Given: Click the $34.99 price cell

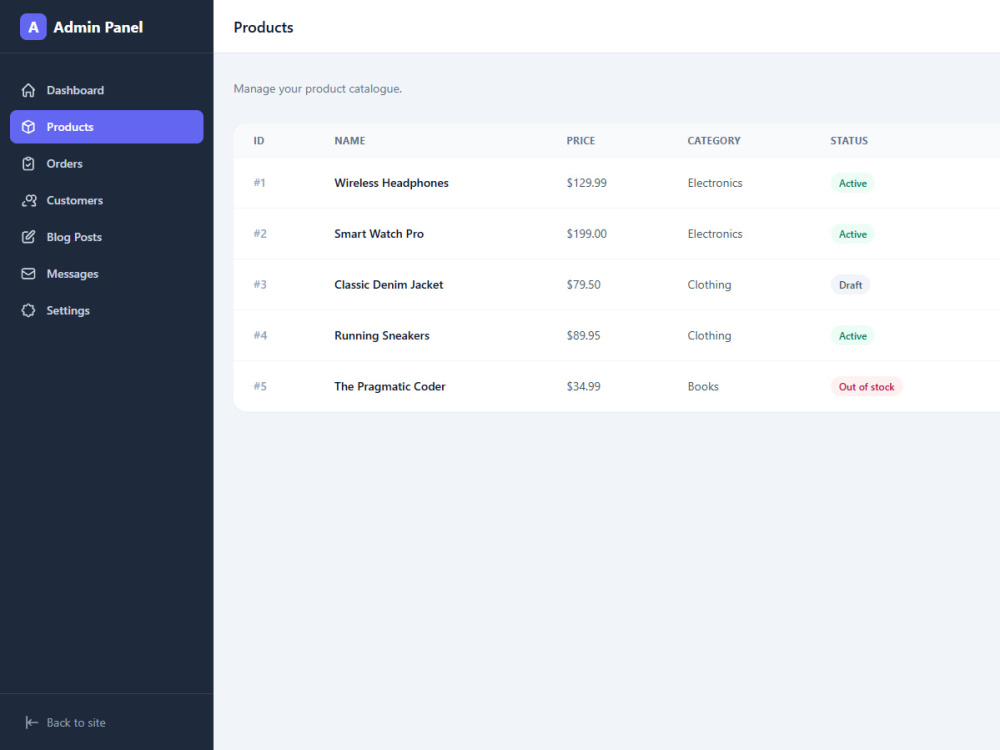Looking at the screenshot, I should [x=583, y=386].
